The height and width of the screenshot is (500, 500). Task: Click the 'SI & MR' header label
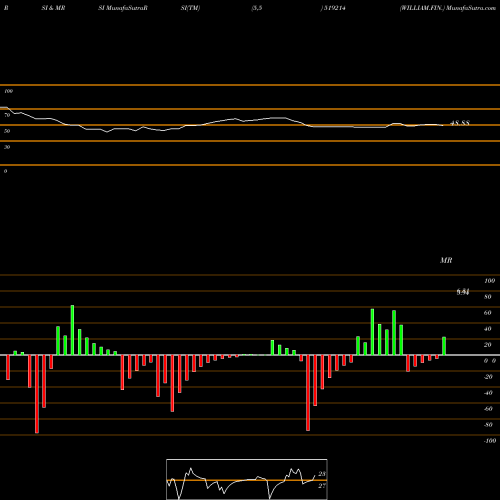(x=53, y=8)
